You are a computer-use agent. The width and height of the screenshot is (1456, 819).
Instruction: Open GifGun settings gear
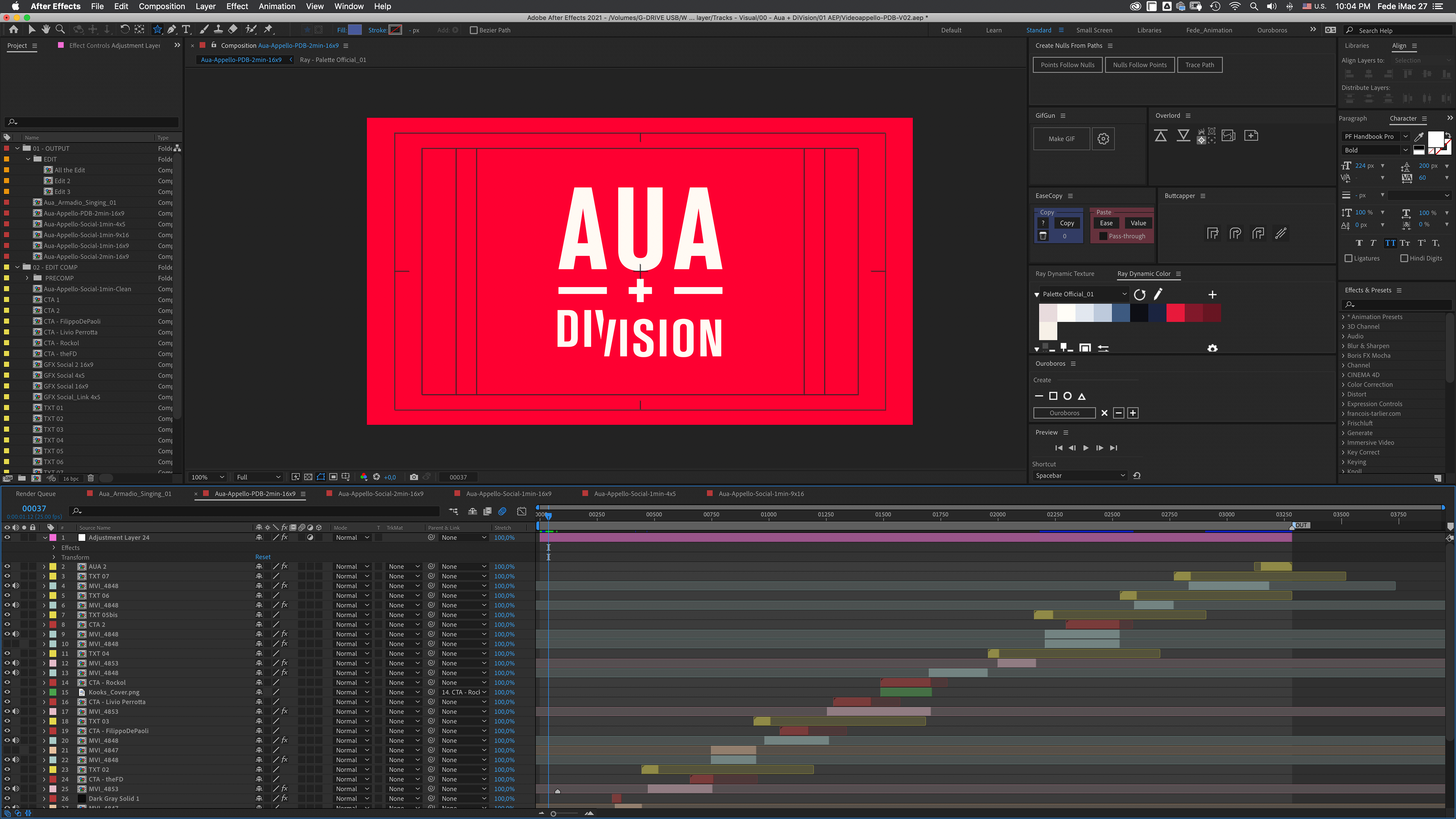point(1103,138)
